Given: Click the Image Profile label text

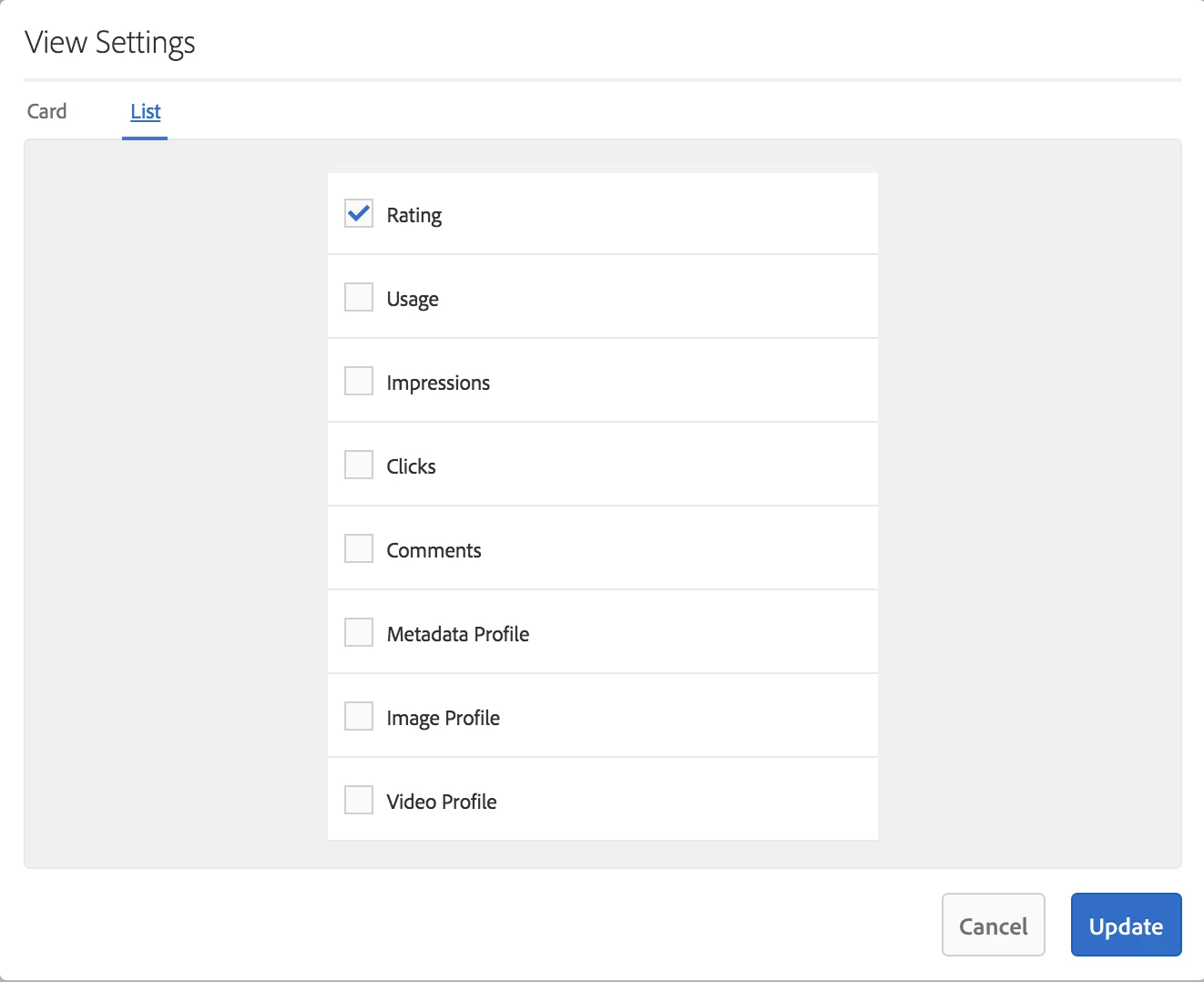Looking at the screenshot, I should 444,719.
